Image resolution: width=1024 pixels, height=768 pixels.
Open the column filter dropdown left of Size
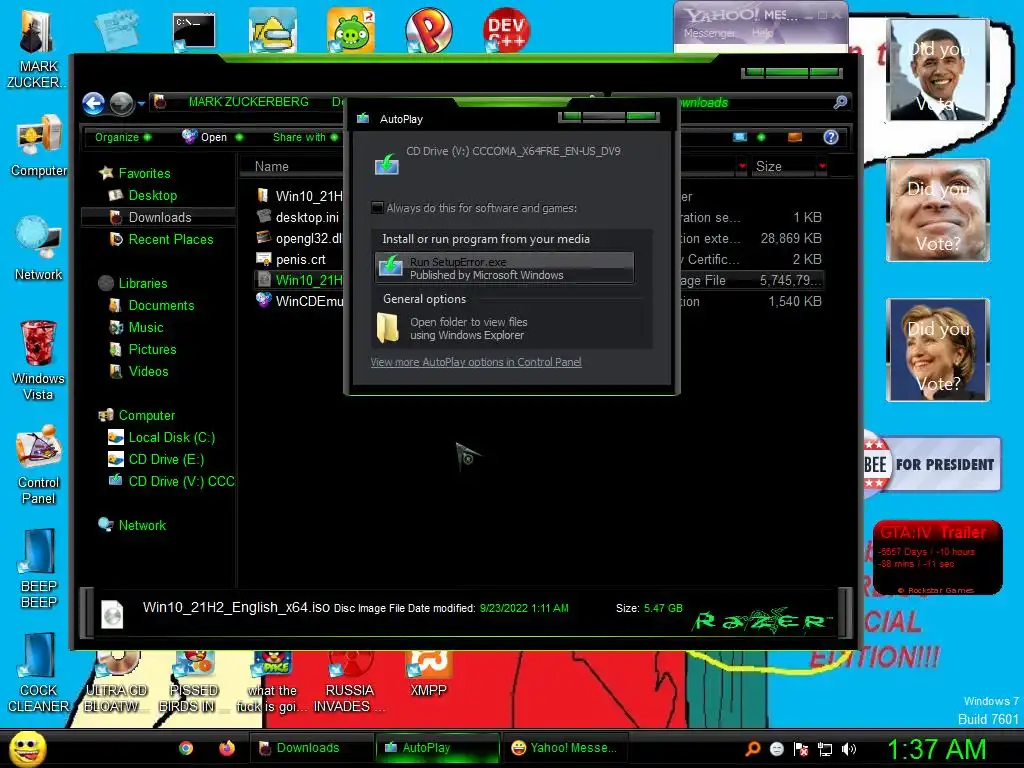[742, 167]
